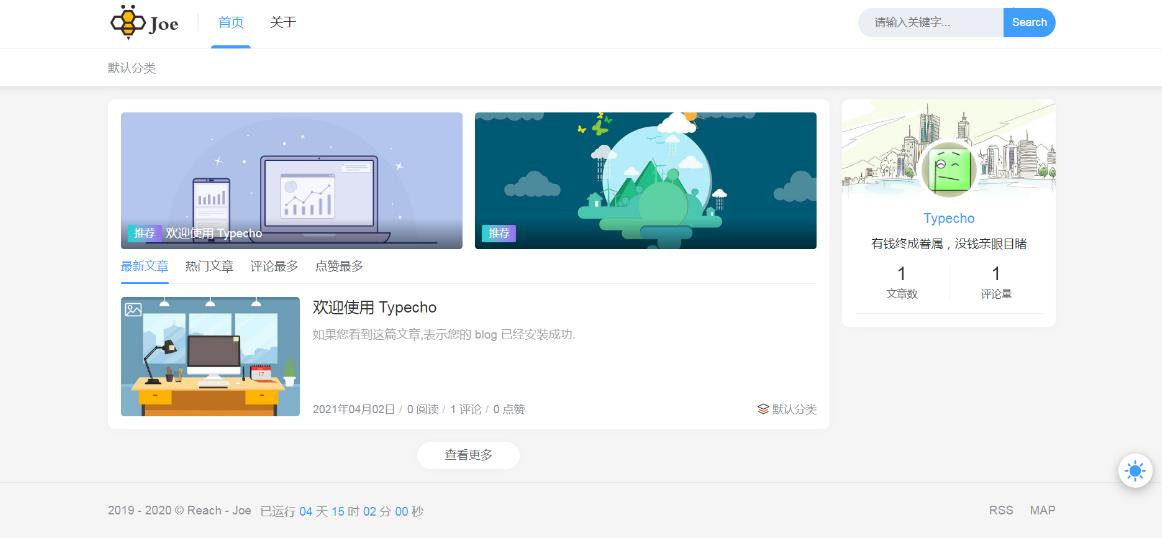Image resolution: width=1162 pixels, height=538 pixels.
Task: Open the 关于 nav item
Action: click(282, 23)
